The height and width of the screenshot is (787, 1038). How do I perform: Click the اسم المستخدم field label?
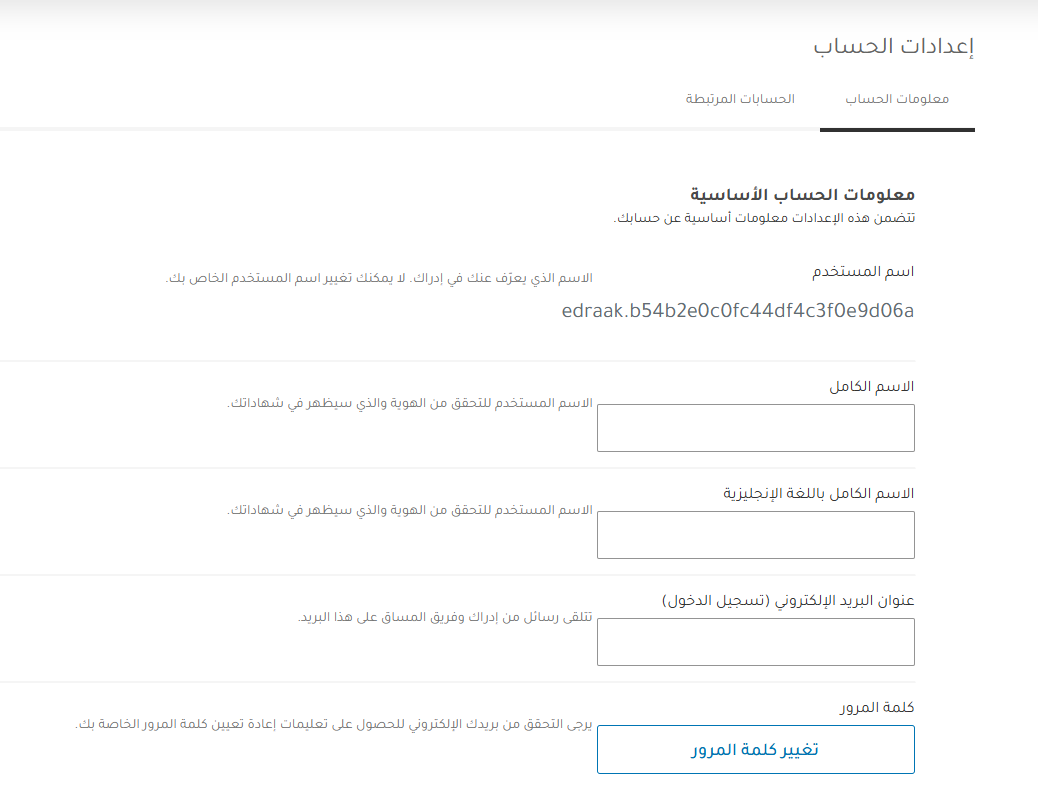point(862,272)
